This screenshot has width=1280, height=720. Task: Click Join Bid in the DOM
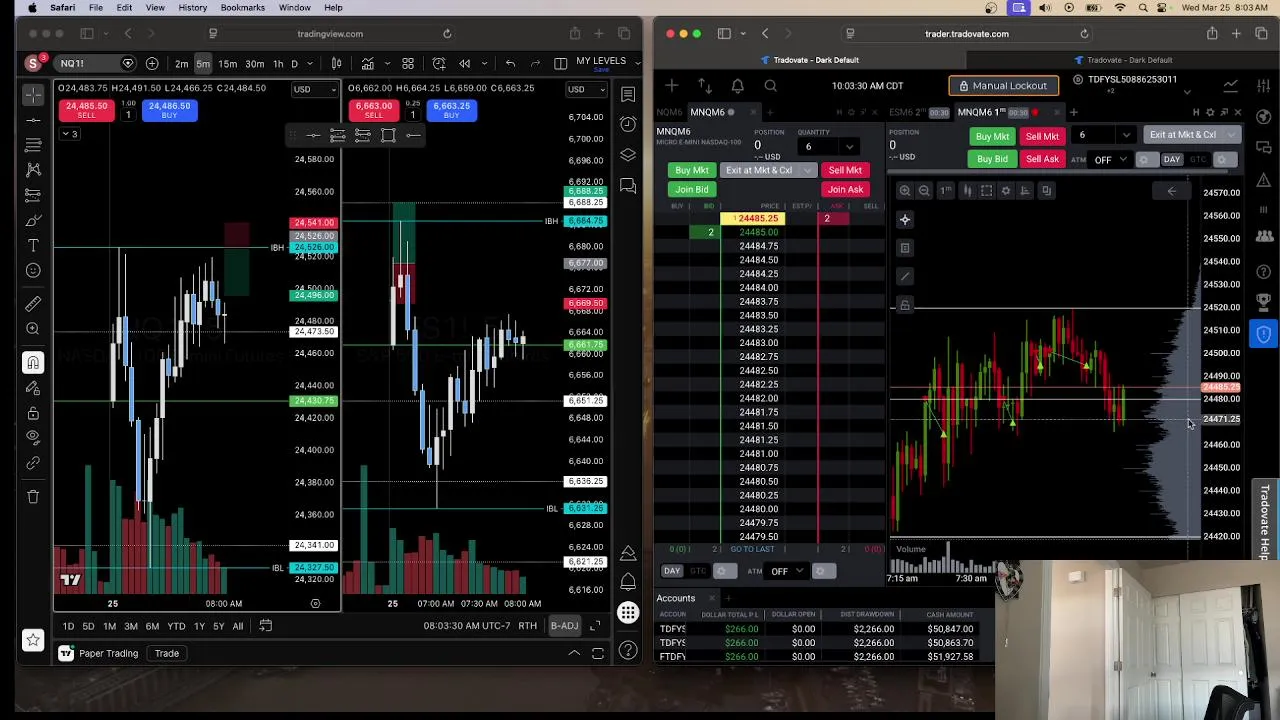click(x=691, y=189)
